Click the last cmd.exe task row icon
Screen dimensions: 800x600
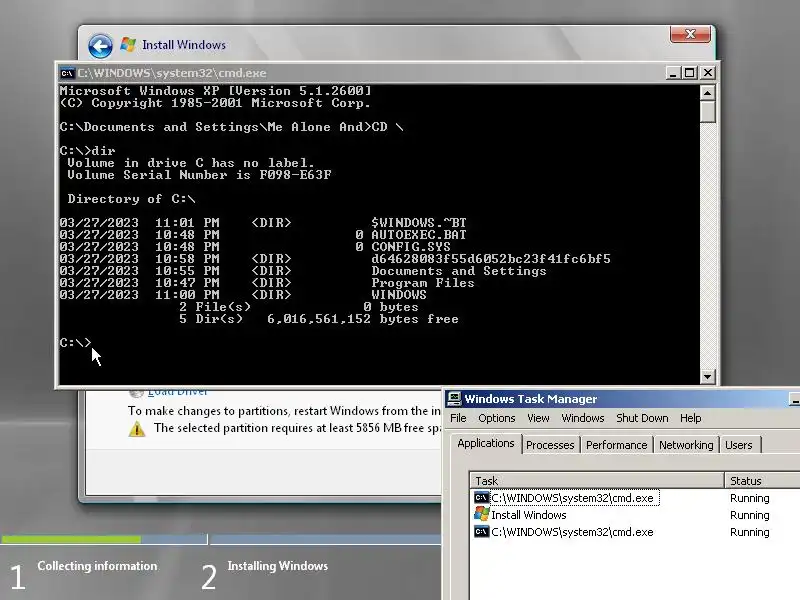point(481,532)
